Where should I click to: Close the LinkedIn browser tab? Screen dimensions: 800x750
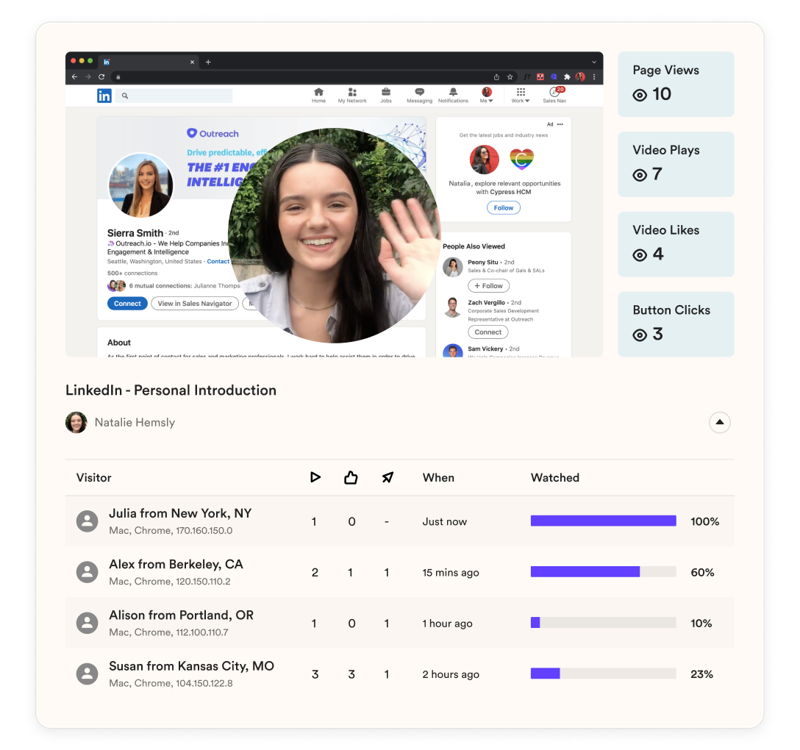pyautogui.click(x=192, y=62)
